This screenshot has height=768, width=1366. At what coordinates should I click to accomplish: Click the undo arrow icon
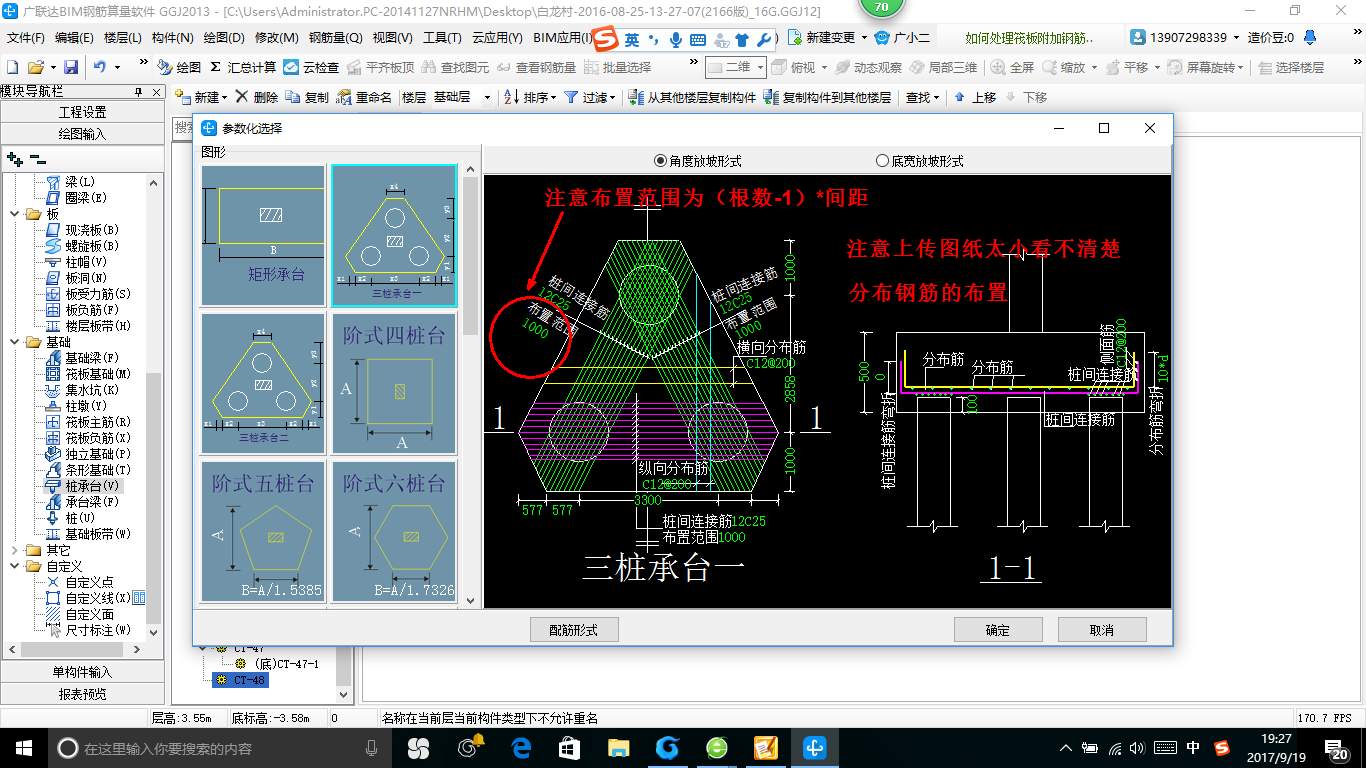coord(100,67)
